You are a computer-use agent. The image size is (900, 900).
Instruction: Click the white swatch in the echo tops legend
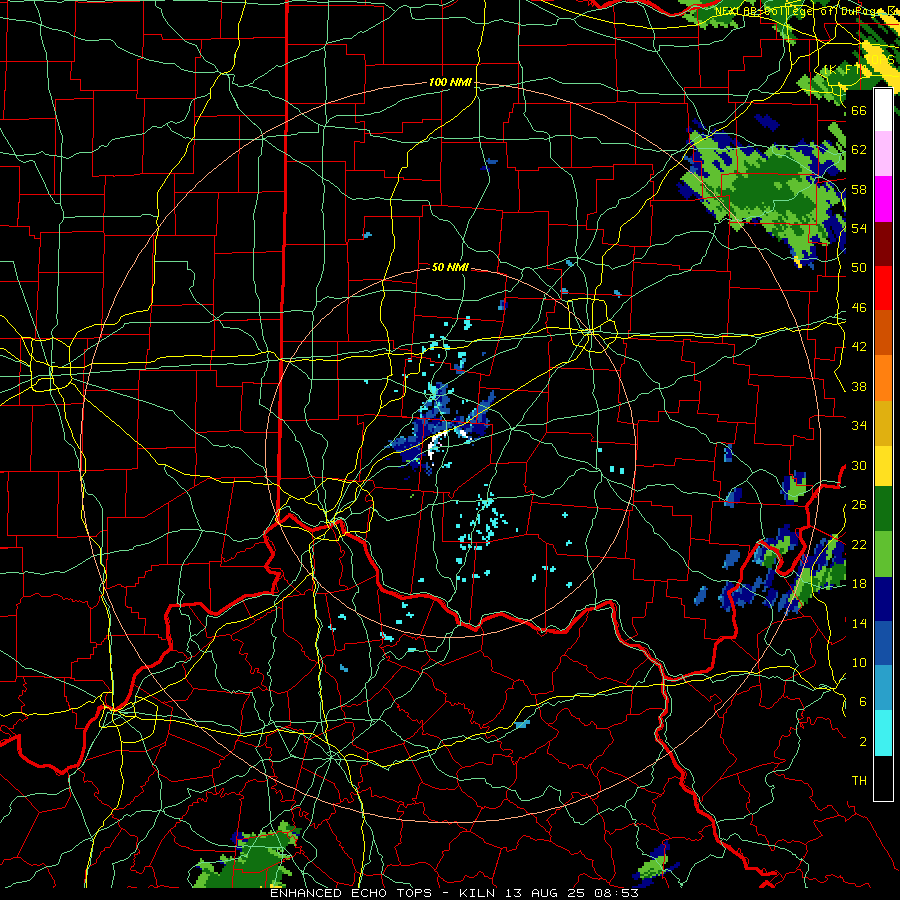pyautogui.click(x=883, y=110)
